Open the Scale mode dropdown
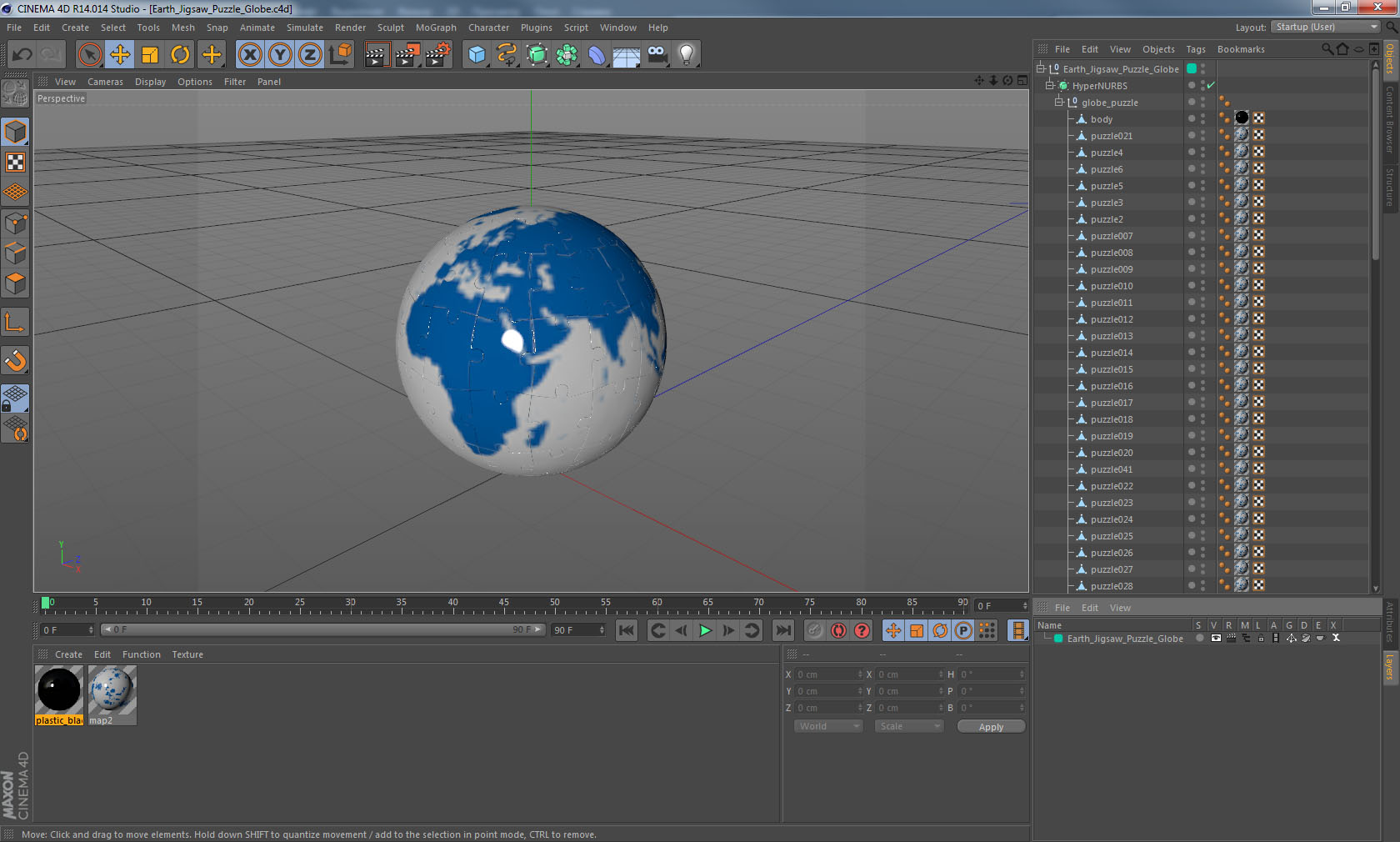 click(x=909, y=726)
